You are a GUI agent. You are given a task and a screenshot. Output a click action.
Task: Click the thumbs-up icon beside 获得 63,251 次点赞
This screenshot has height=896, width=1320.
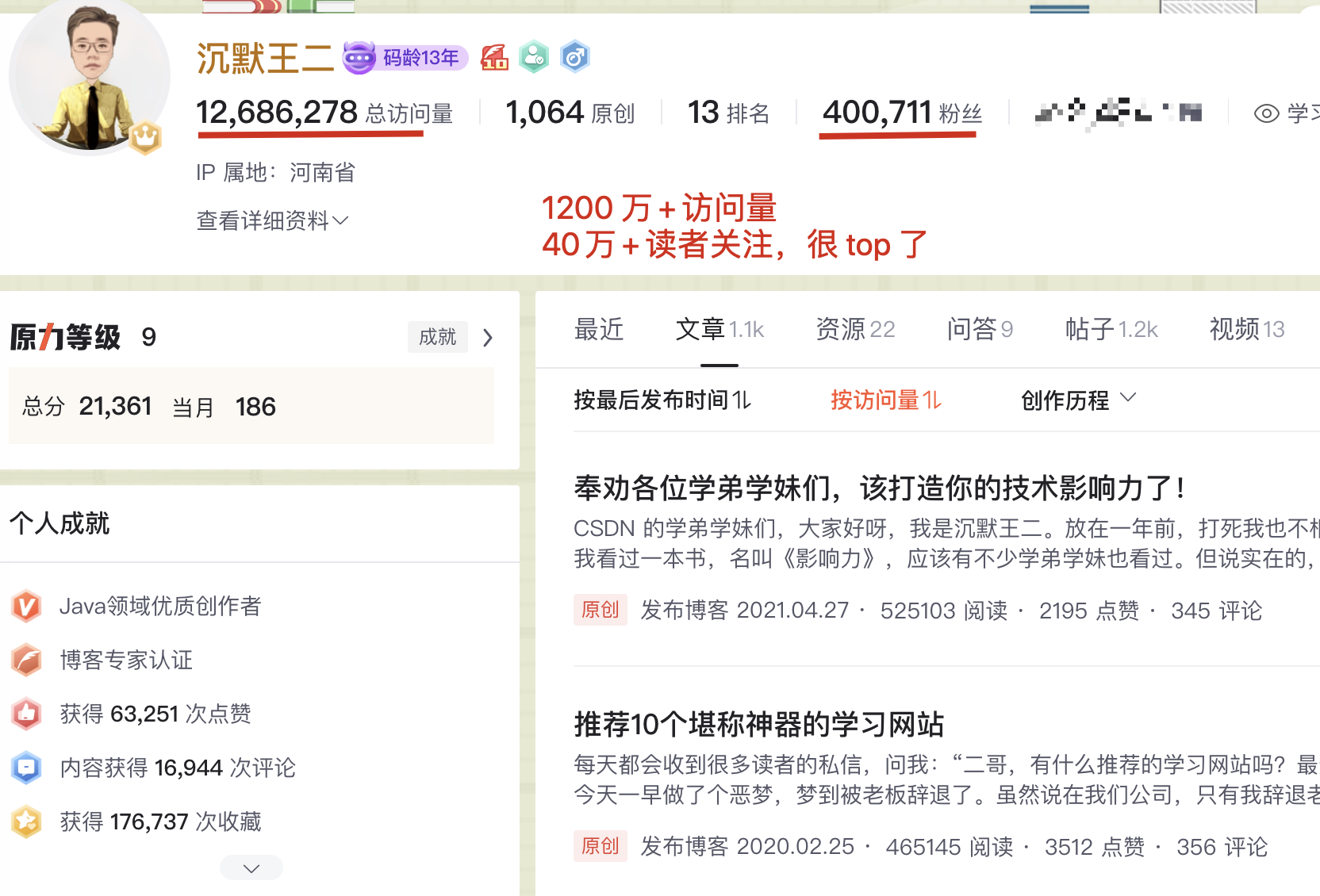[26, 713]
